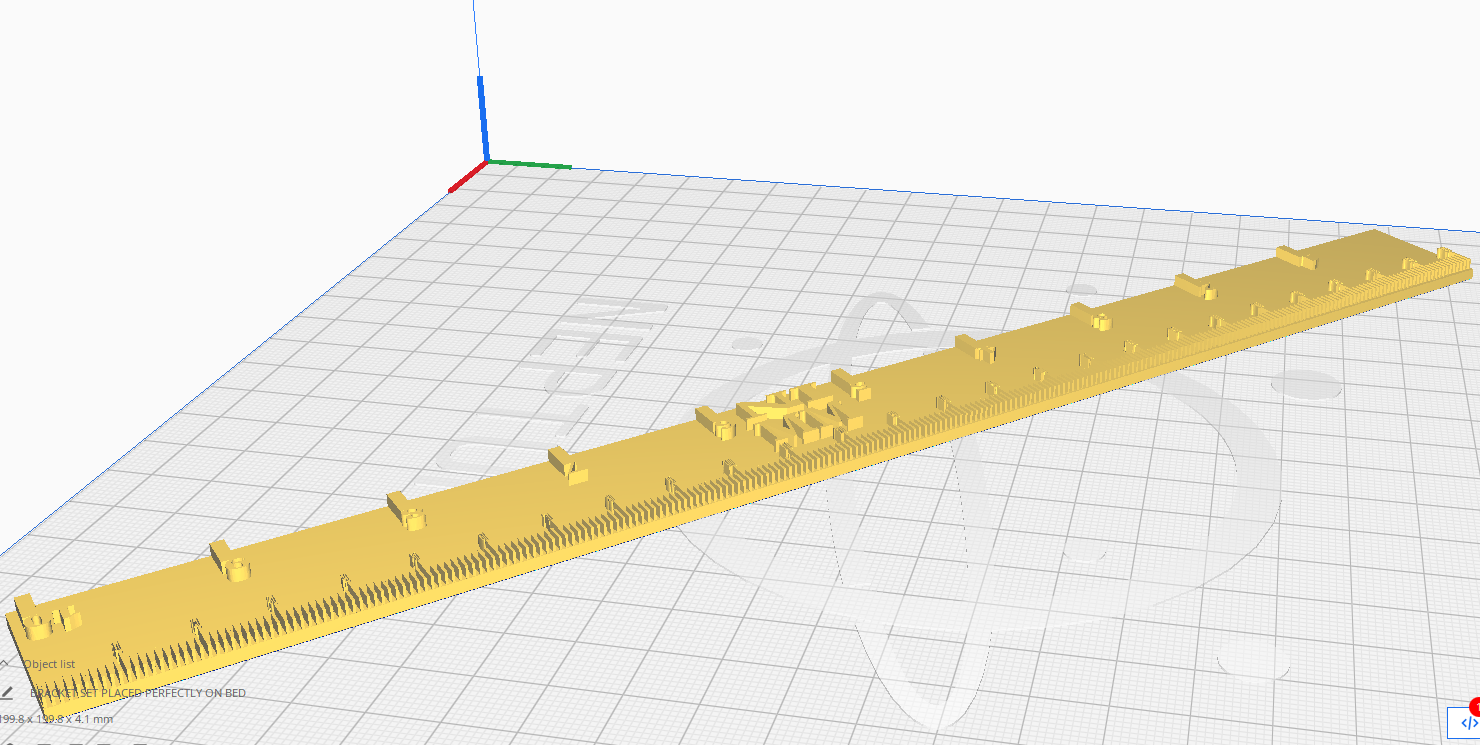
Task: Click the pencil icon to rename the model
Action: coord(6,692)
